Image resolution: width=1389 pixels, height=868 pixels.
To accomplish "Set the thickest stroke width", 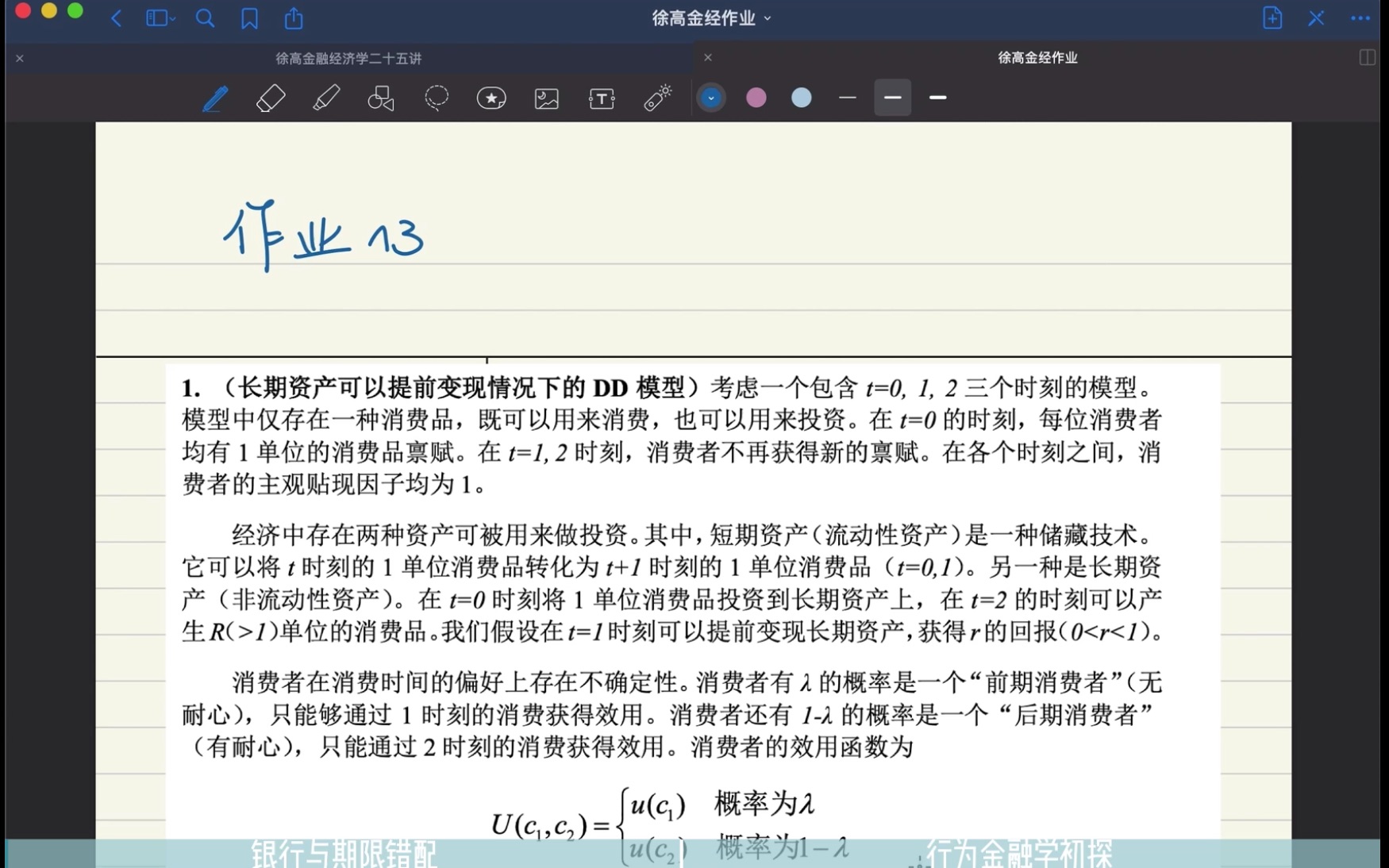I will (938, 98).
